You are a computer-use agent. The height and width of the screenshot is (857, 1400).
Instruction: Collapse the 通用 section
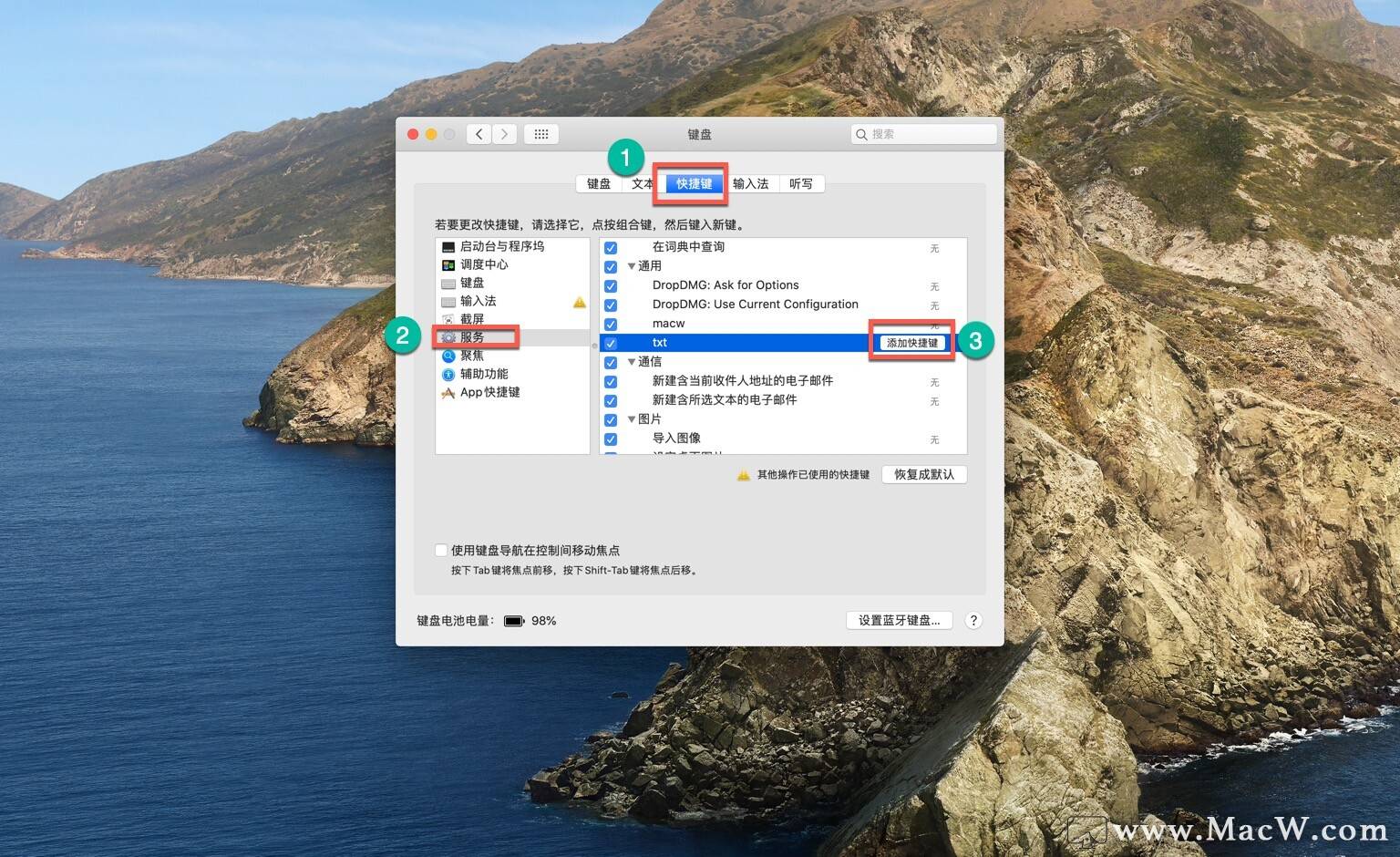[x=632, y=266]
